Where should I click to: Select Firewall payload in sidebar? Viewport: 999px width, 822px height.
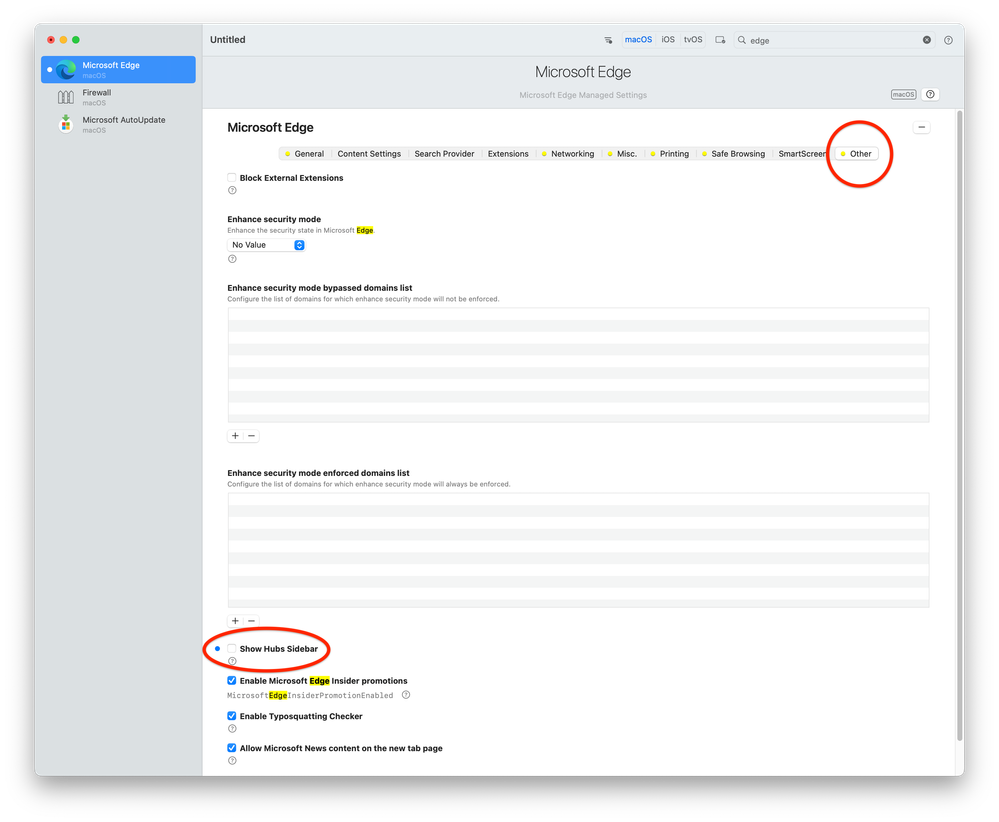(x=118, y=97)
